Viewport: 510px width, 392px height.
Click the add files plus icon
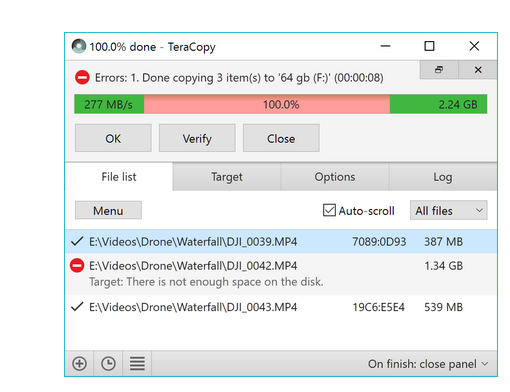[x=79, y=364]
